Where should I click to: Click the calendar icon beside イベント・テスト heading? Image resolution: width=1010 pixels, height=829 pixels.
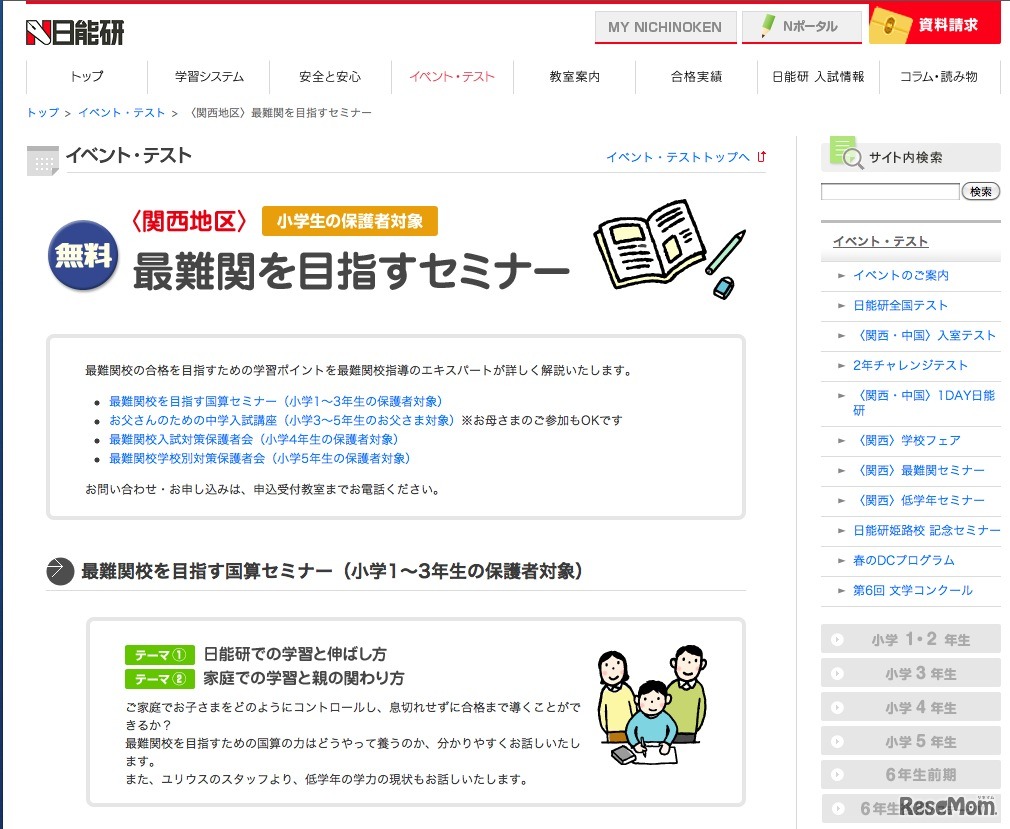40,158
